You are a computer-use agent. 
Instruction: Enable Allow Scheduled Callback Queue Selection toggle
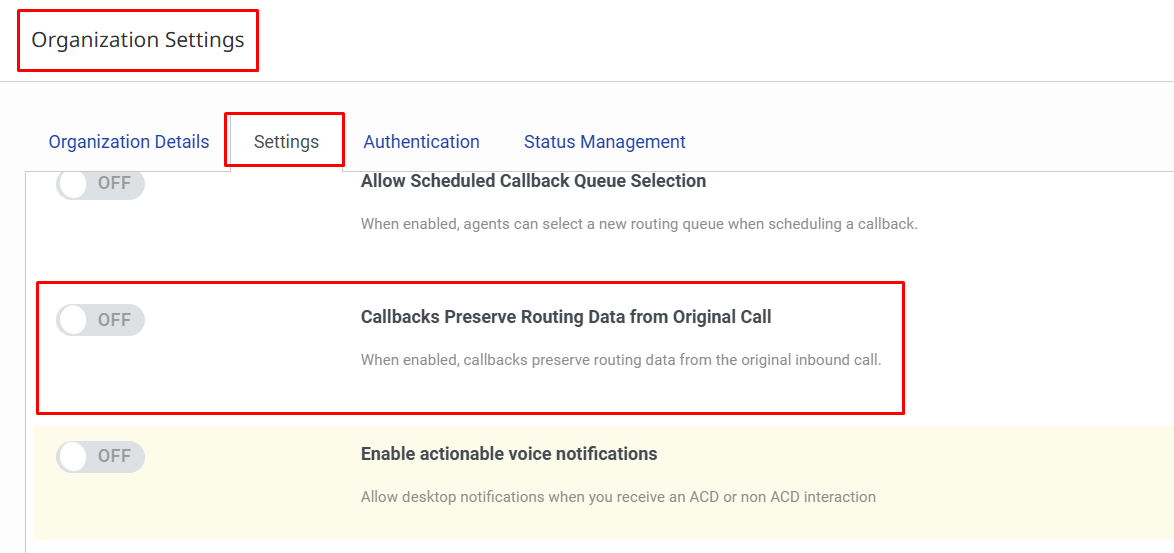[x=100, y=184]
